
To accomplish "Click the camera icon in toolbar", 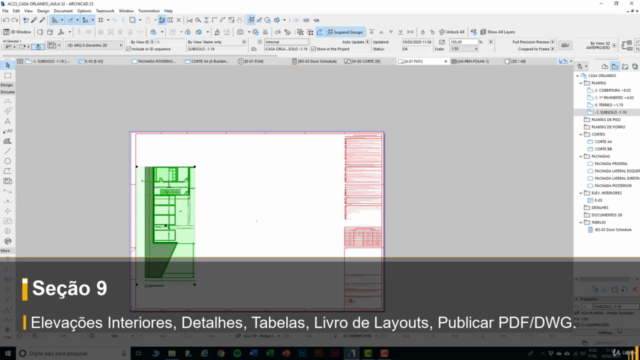I will click(x=240, y=32).
